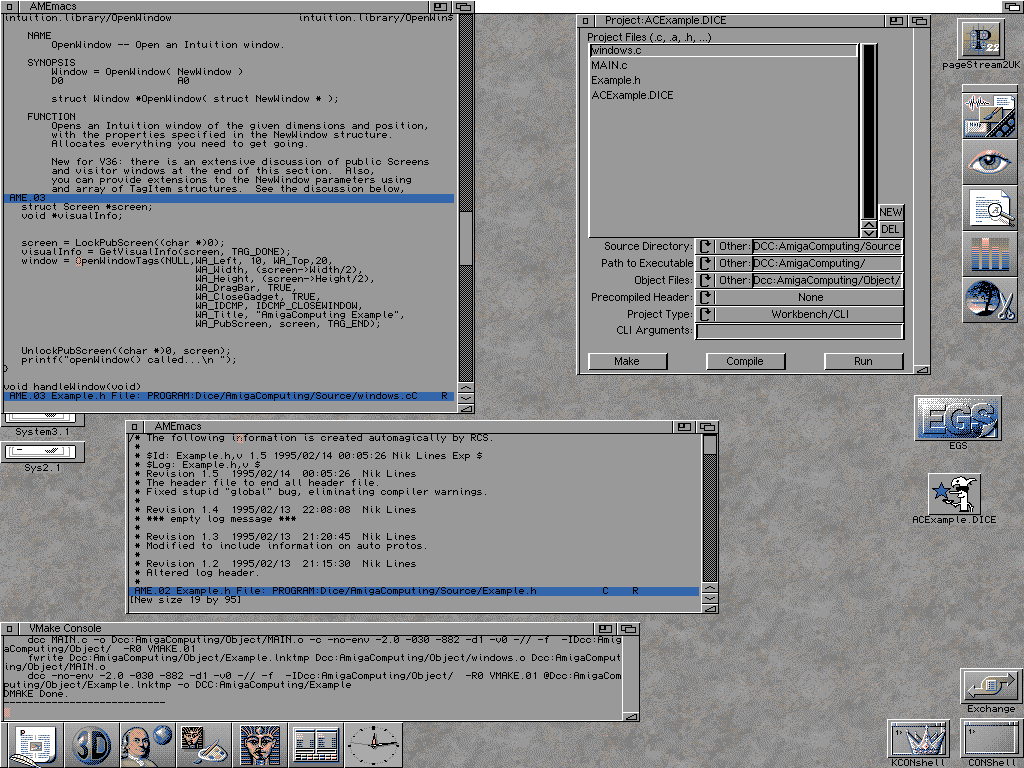
Task: Open the two-column spreadsheet page dock icon
Action: (316, 745)
